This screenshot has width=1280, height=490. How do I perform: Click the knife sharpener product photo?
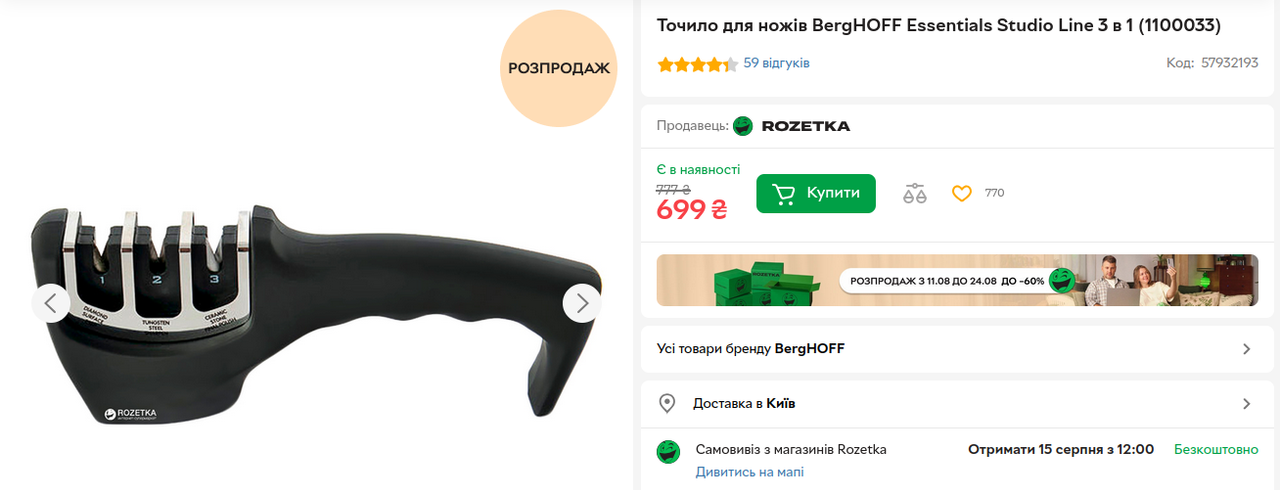pyautogui.click(x=316, y=315)
